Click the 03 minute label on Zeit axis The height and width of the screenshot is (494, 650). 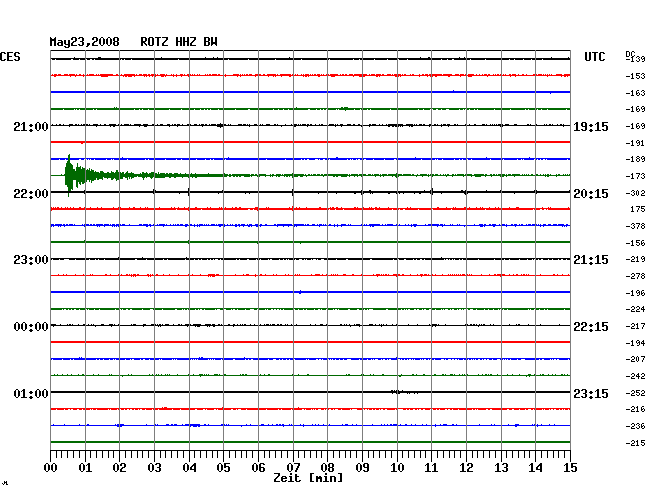(154, 468)
